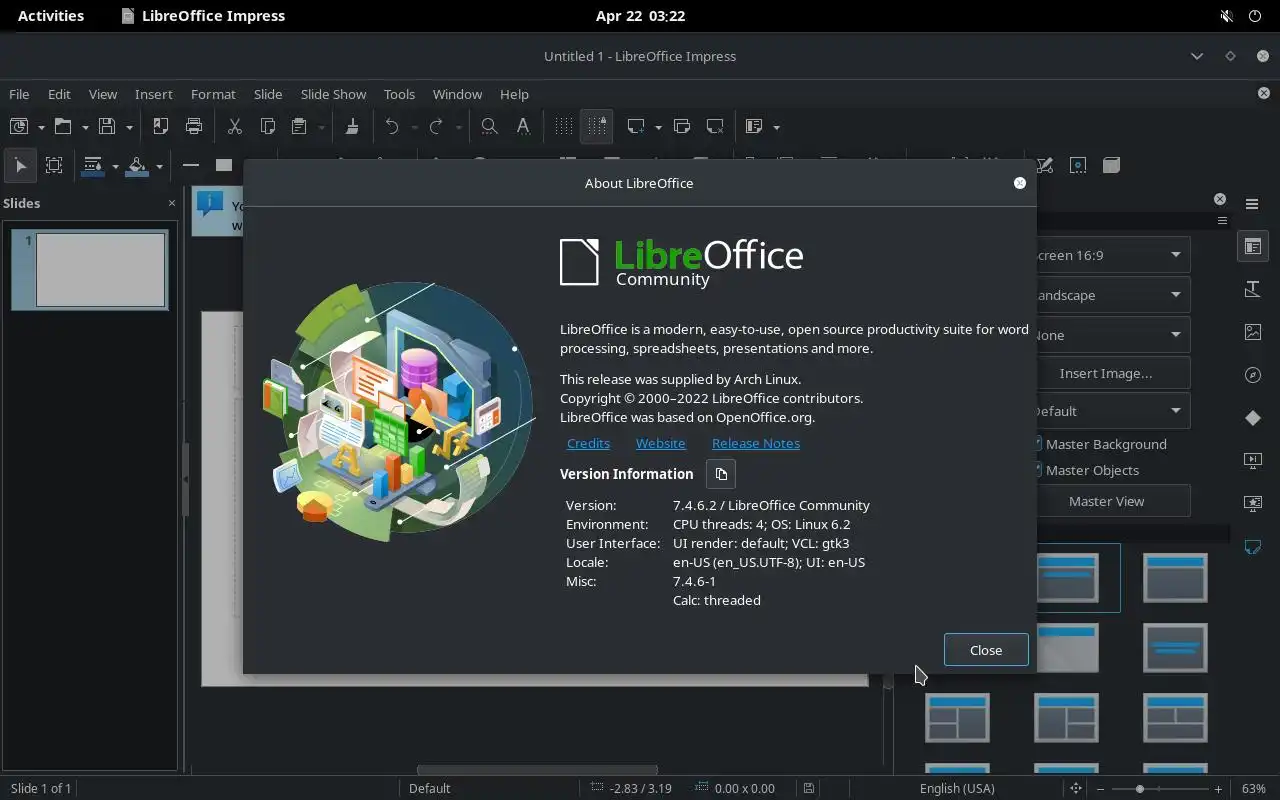
Task: Open sidebar Animation star icon
Action: 1253,504
